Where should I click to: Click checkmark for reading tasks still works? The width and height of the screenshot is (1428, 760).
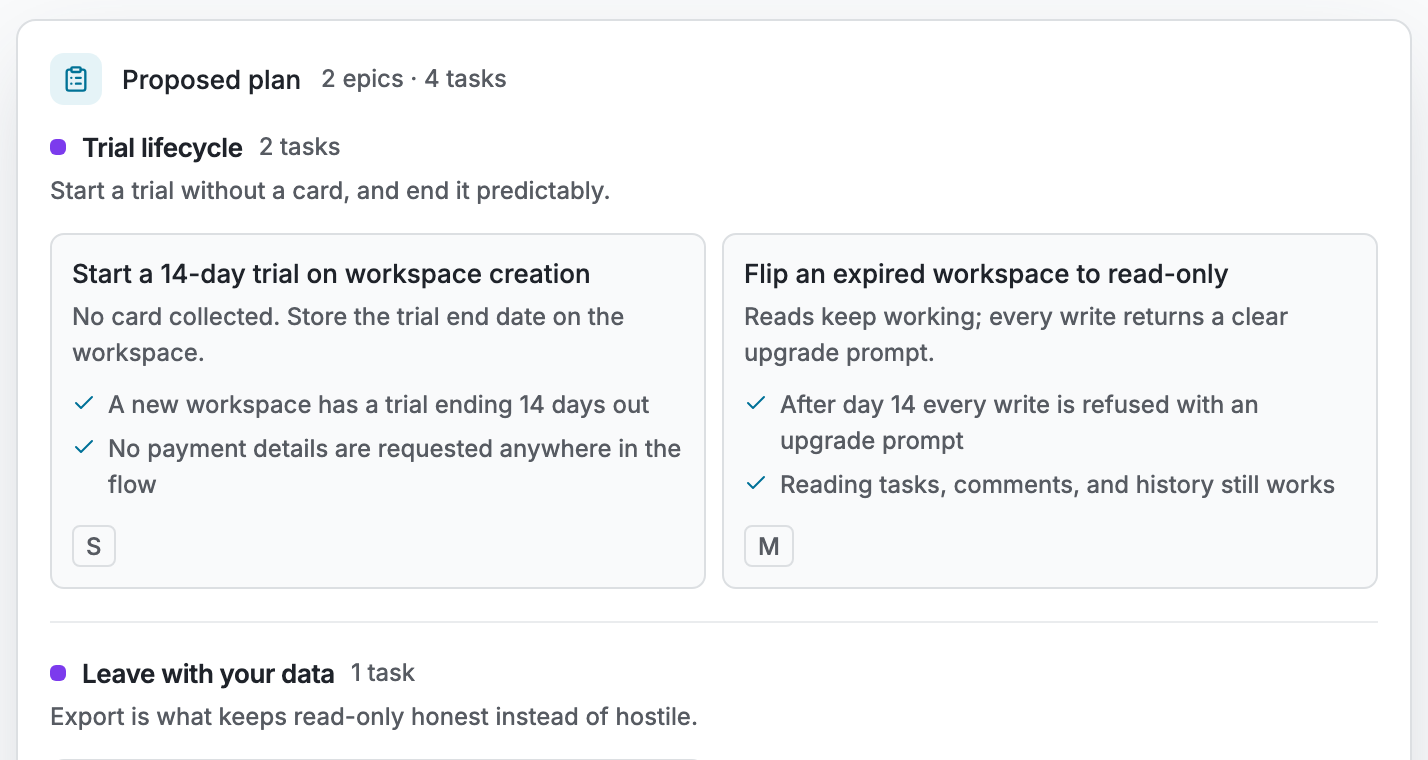point(756,484)
